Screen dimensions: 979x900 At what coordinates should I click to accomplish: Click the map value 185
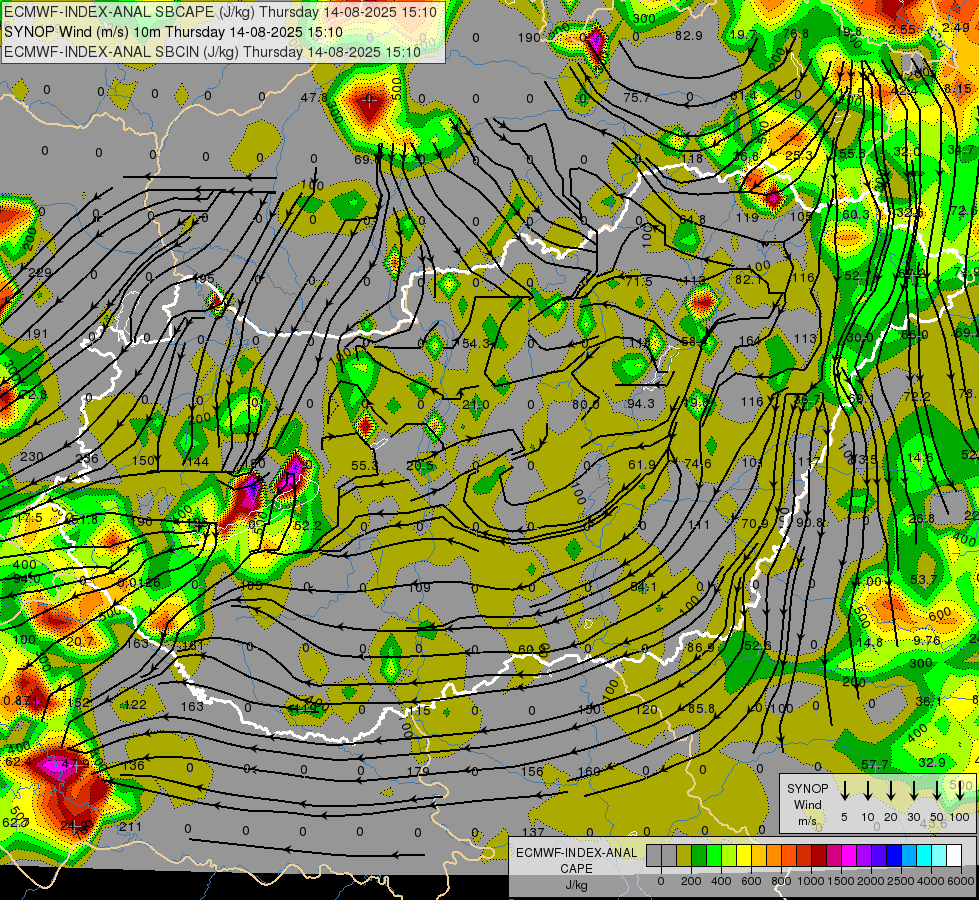pos(252,586)
